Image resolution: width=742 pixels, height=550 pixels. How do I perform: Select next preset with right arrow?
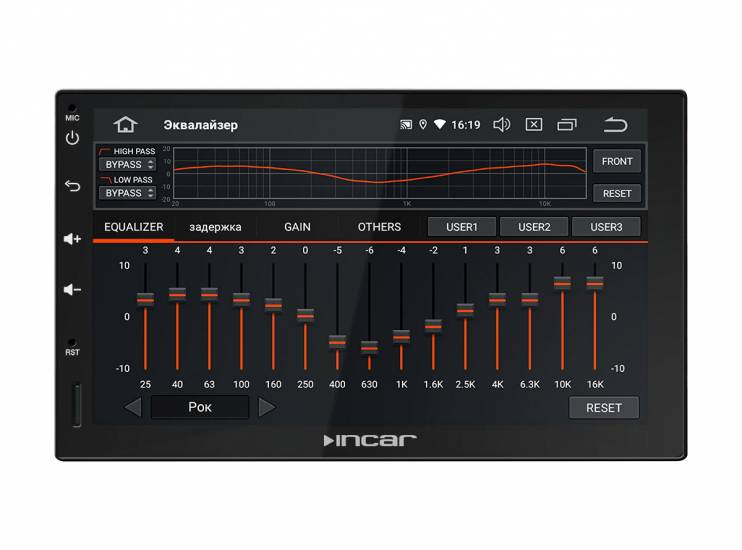267,407
